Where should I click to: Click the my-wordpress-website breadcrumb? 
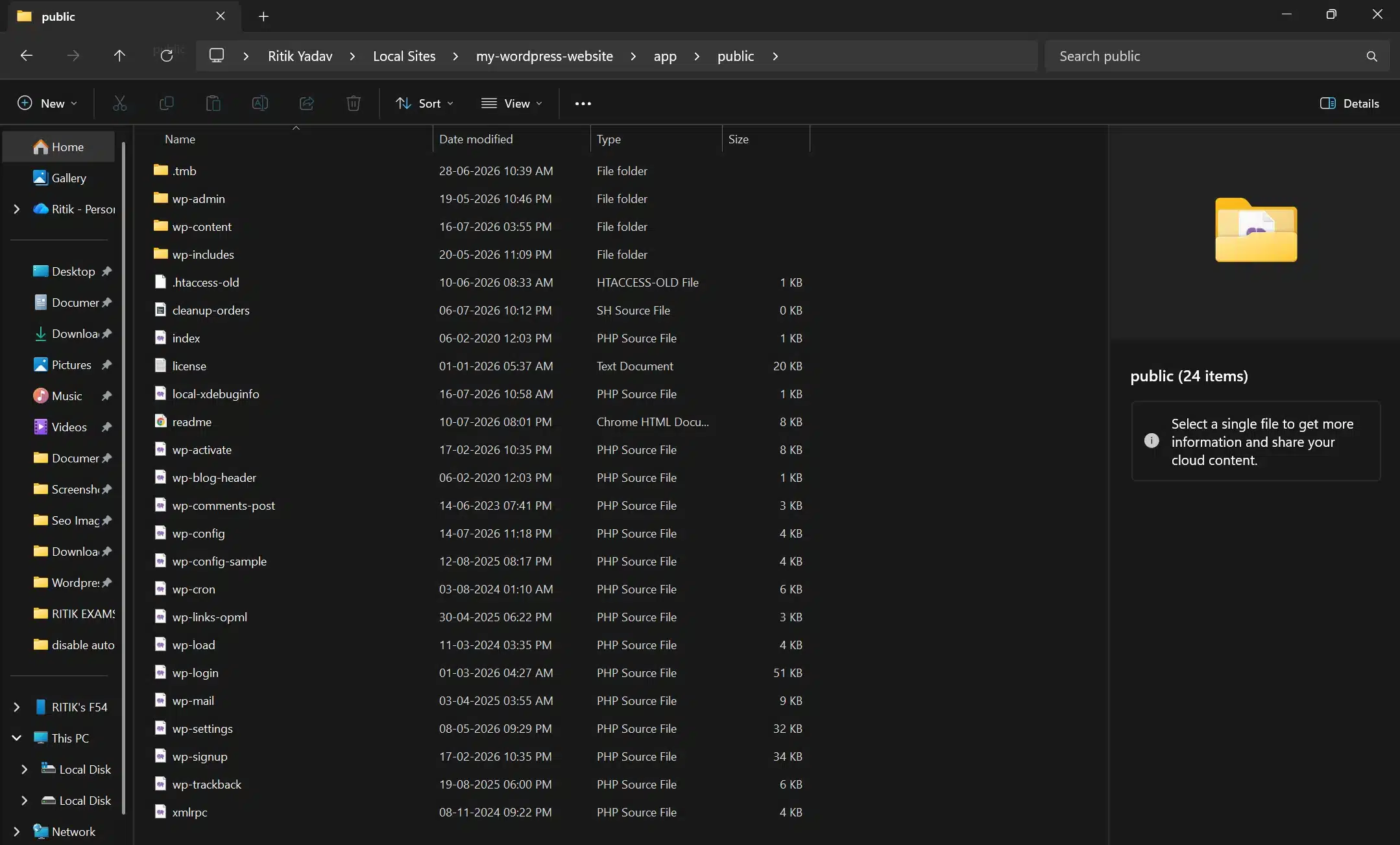[544, 56]
